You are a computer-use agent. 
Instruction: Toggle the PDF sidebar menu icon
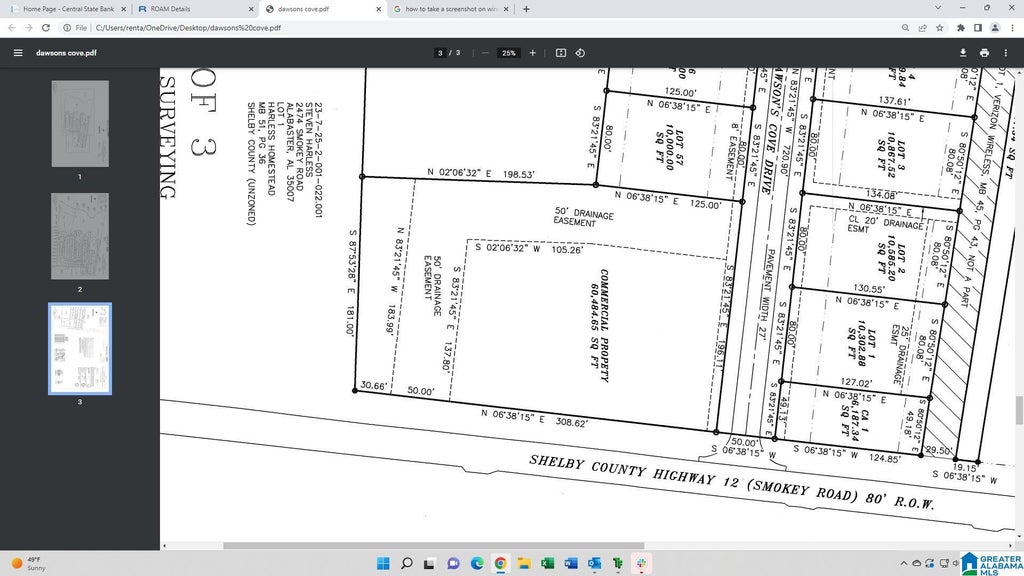(18, 53)
